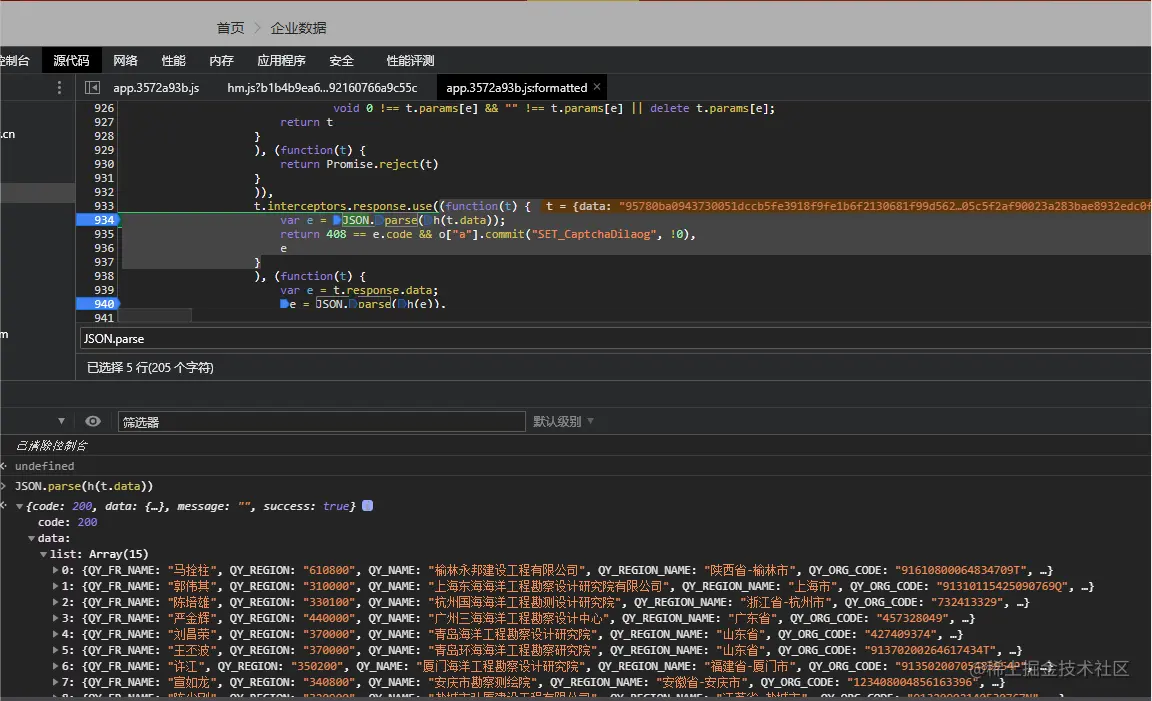Click the inline breakpoint marker at start of line 940
Image resolution: width=1152 pixels, height=701 pixels.
point(285,304)
